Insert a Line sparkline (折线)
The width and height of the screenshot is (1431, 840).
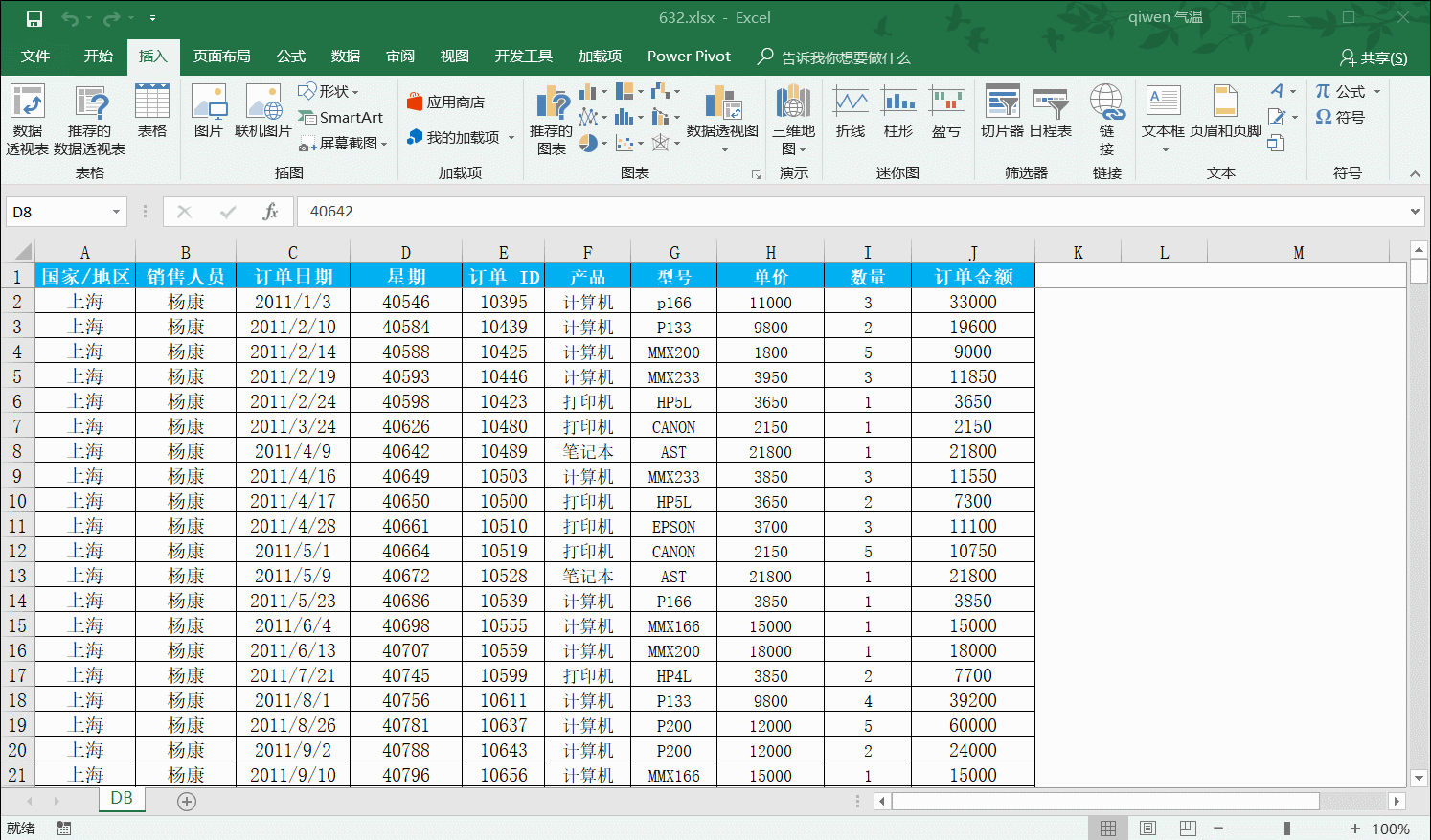850,112
